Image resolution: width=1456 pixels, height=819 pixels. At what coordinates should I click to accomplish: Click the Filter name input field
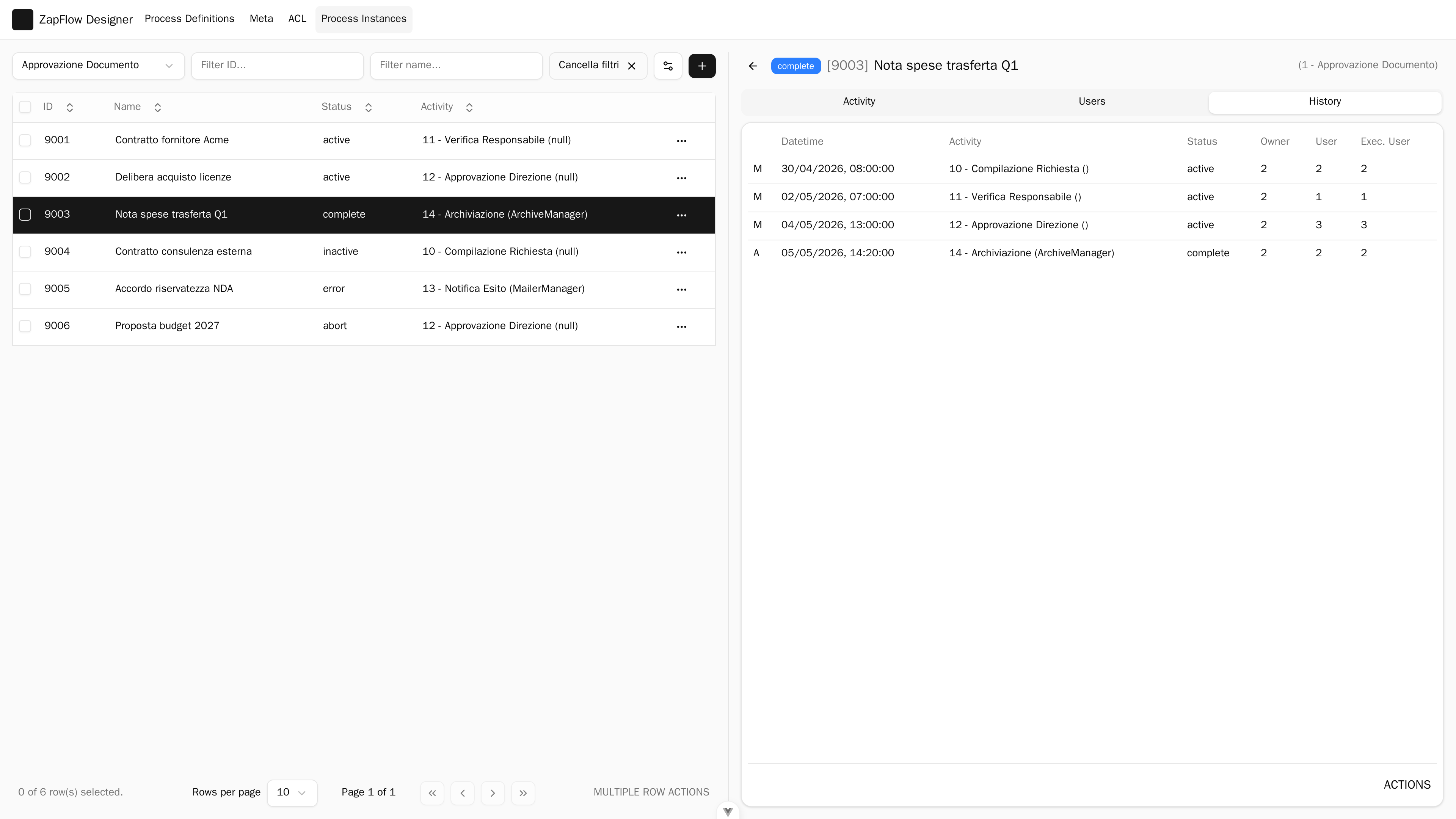click(x=456, y=66)
